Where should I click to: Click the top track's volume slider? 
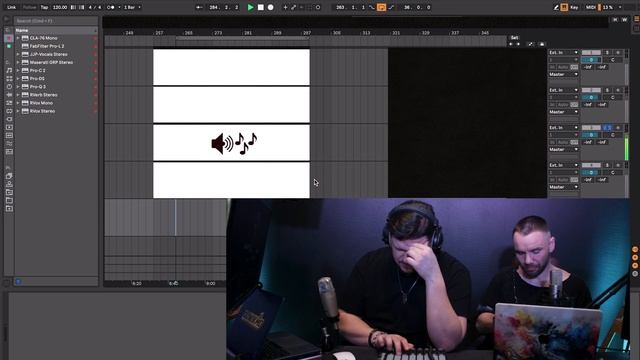click(591, 60)
